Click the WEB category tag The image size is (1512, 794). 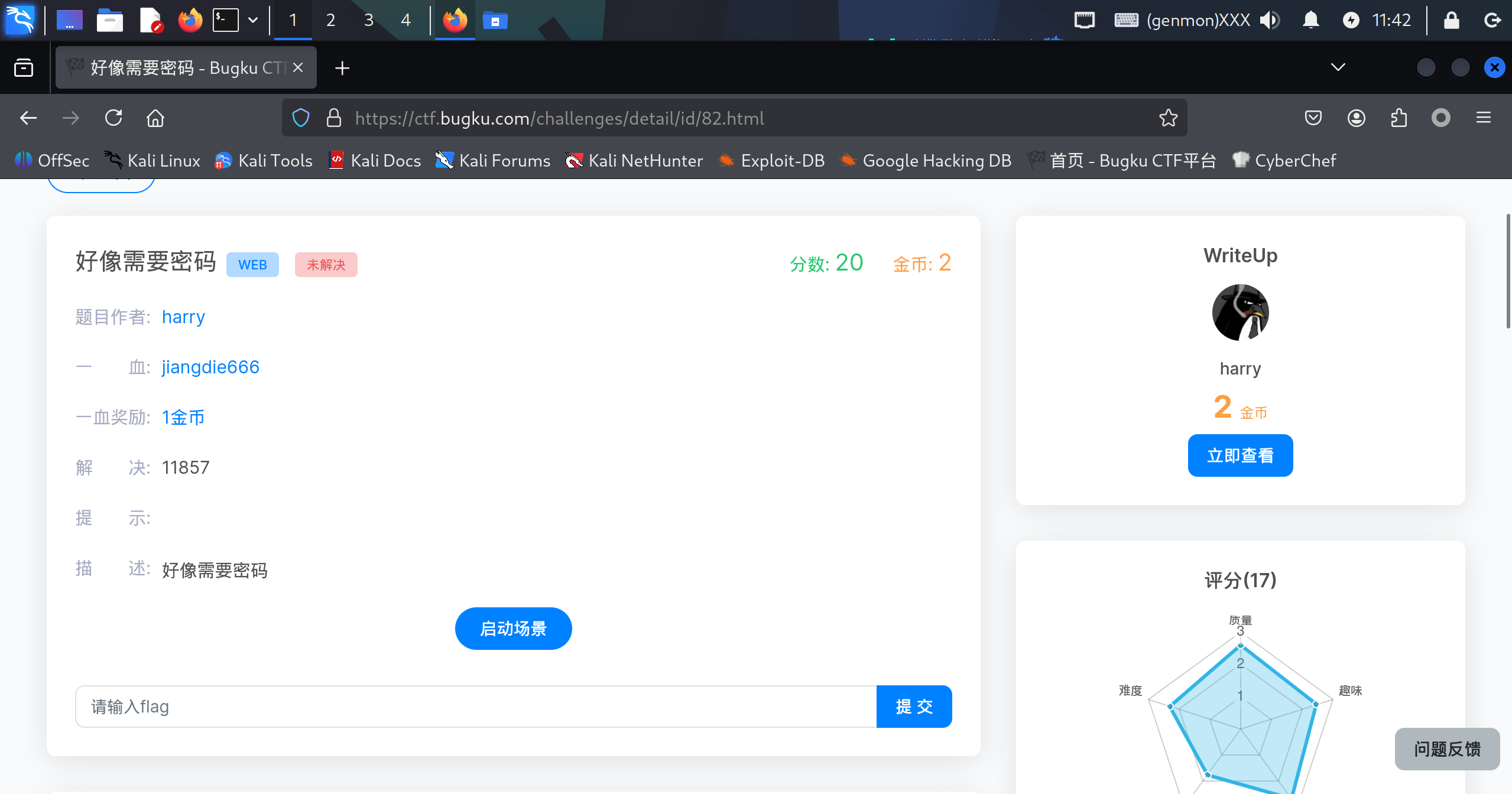(x=252, y=265)
